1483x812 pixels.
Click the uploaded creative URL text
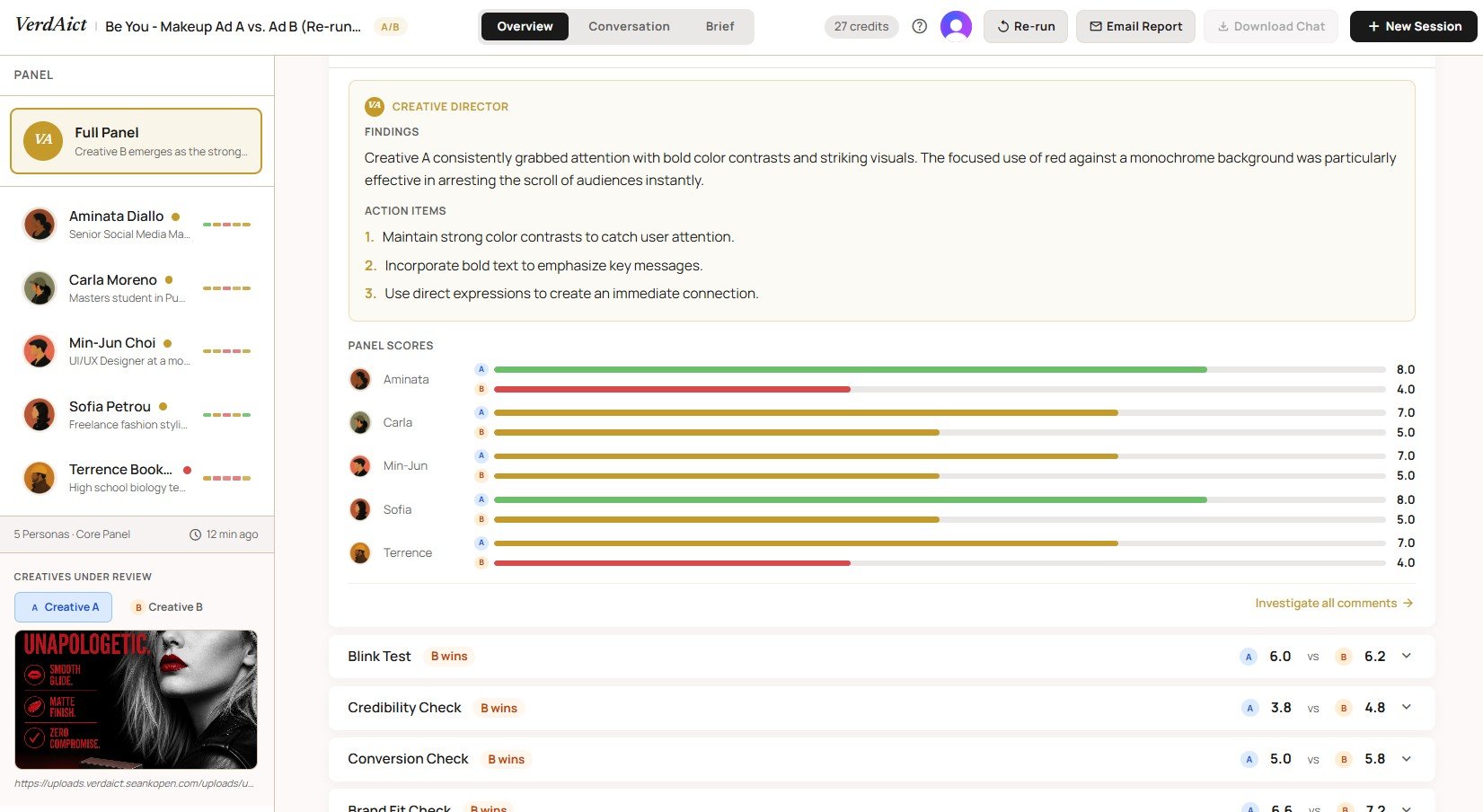point(134,783)
